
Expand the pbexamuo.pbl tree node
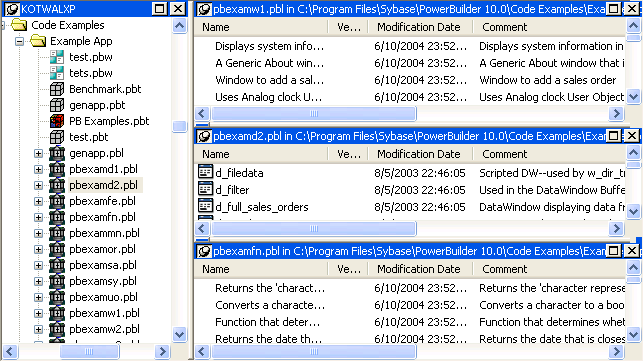38,297
